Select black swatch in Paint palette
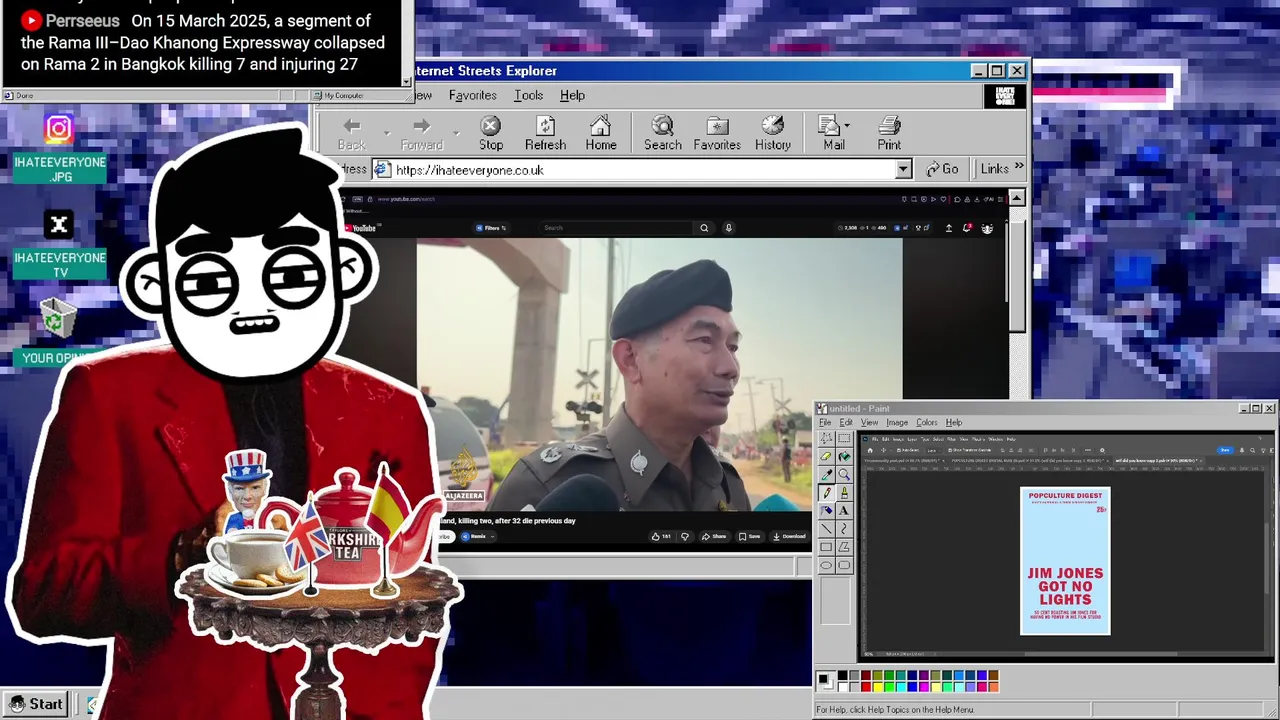This screenshot has width=1280, height=720. 843,675
